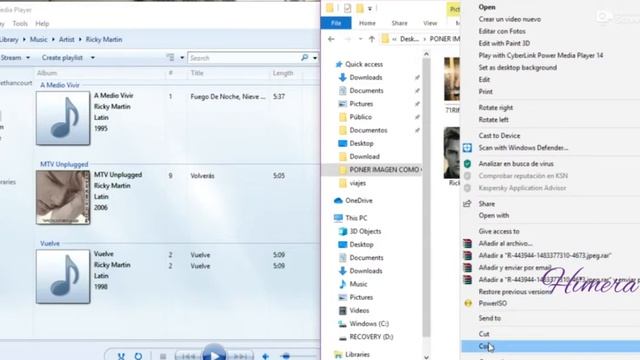Open Downloads under Quick access
This screenshot has height=360, width=640.
tap(366, 77)
